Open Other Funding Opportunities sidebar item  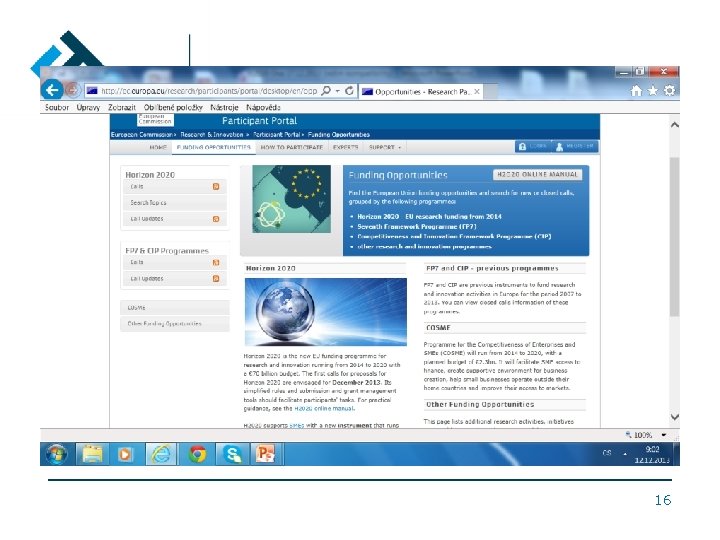tap(174, 324)
